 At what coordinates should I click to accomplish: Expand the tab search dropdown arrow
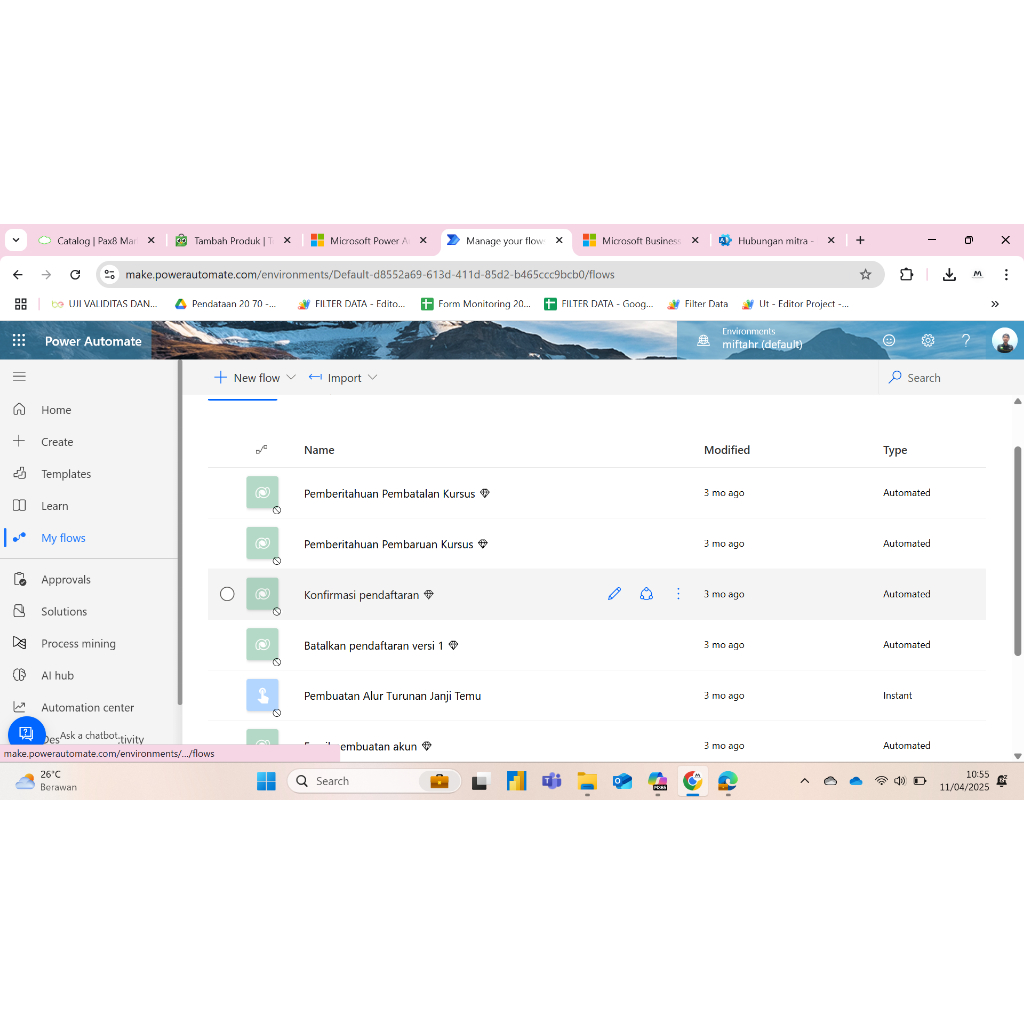(16, 240)
